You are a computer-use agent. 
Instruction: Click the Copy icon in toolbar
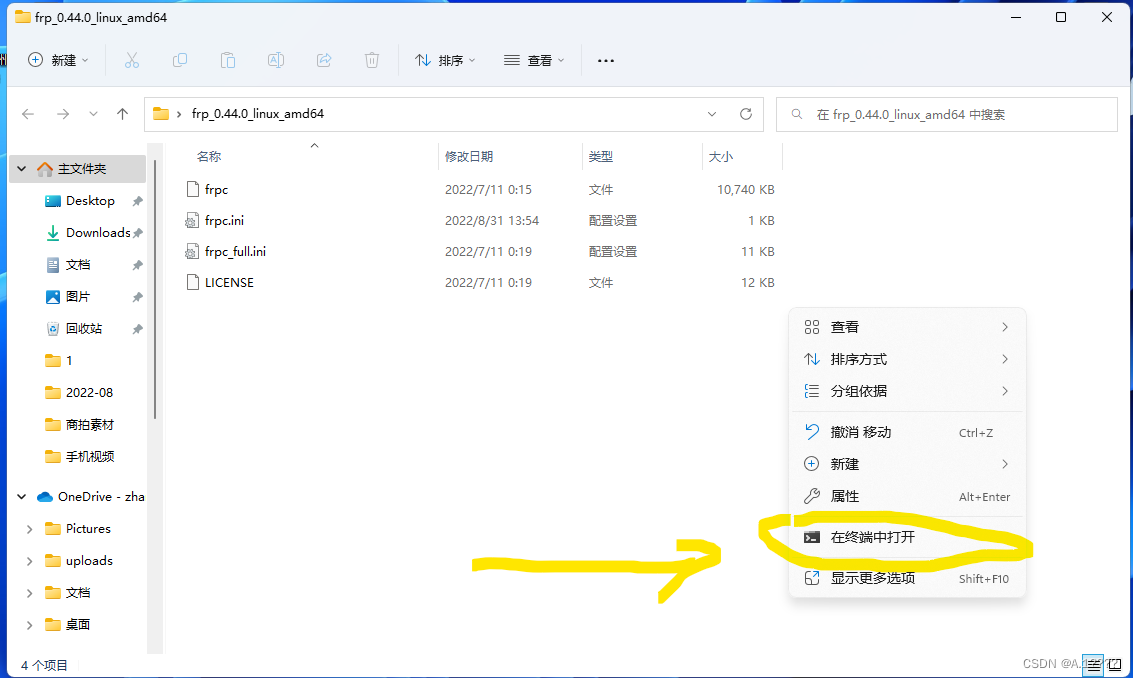point(180,61)
